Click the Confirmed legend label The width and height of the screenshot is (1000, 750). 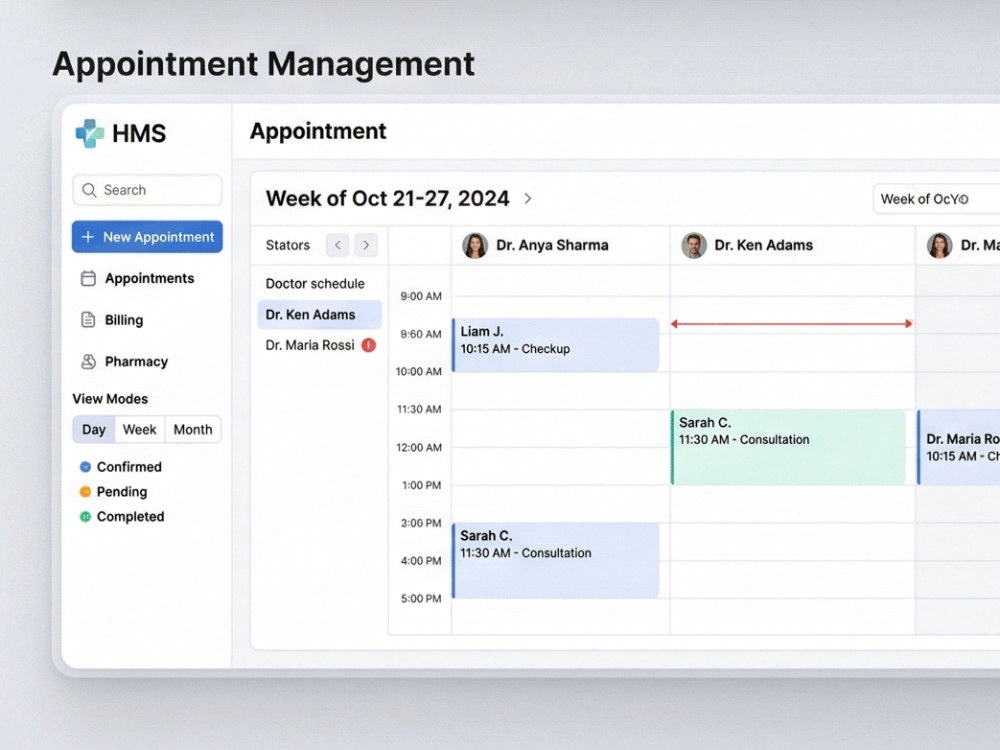[129, 467]
